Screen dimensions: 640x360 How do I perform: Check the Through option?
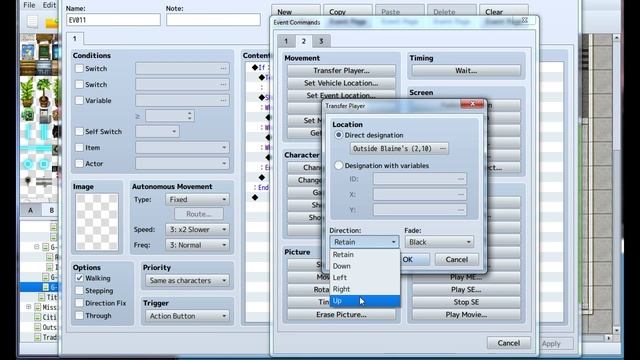click(79, 316)
